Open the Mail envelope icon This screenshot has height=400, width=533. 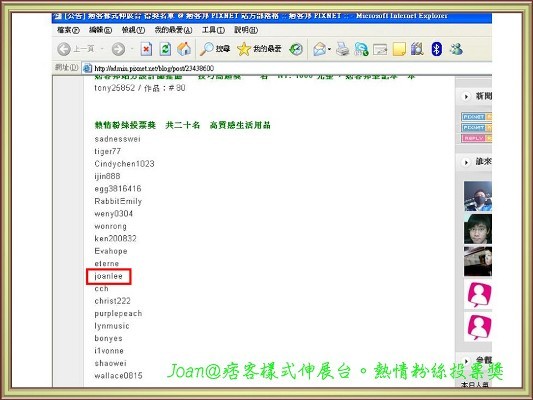point(320,49)
